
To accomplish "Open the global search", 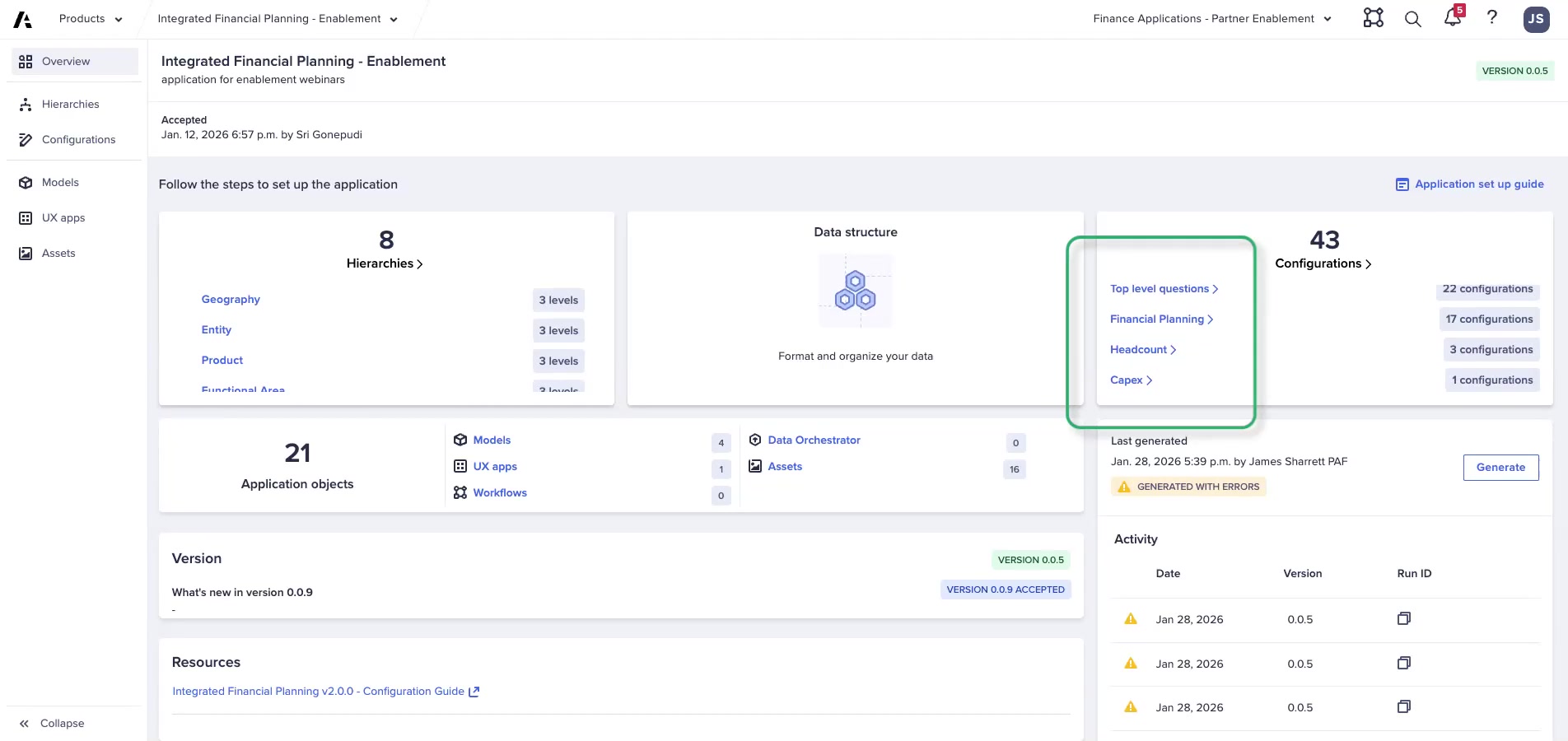I will 1412,18.
